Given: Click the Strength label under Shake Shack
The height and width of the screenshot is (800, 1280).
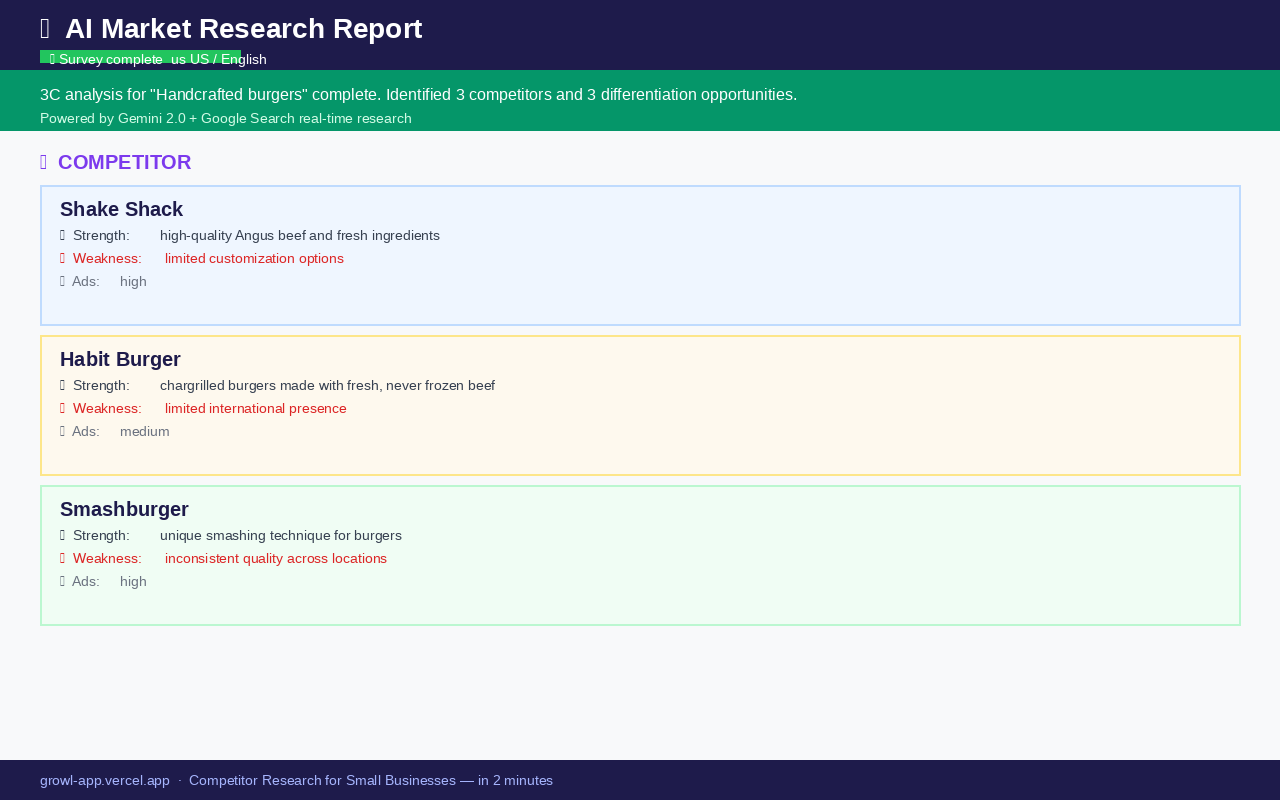Looking at the screenshot, I should 101,236.
